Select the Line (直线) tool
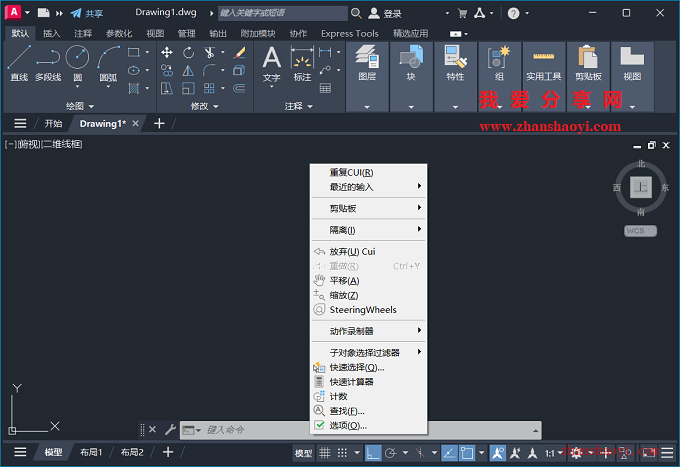680x467 pixels. (x=19, y=63)
